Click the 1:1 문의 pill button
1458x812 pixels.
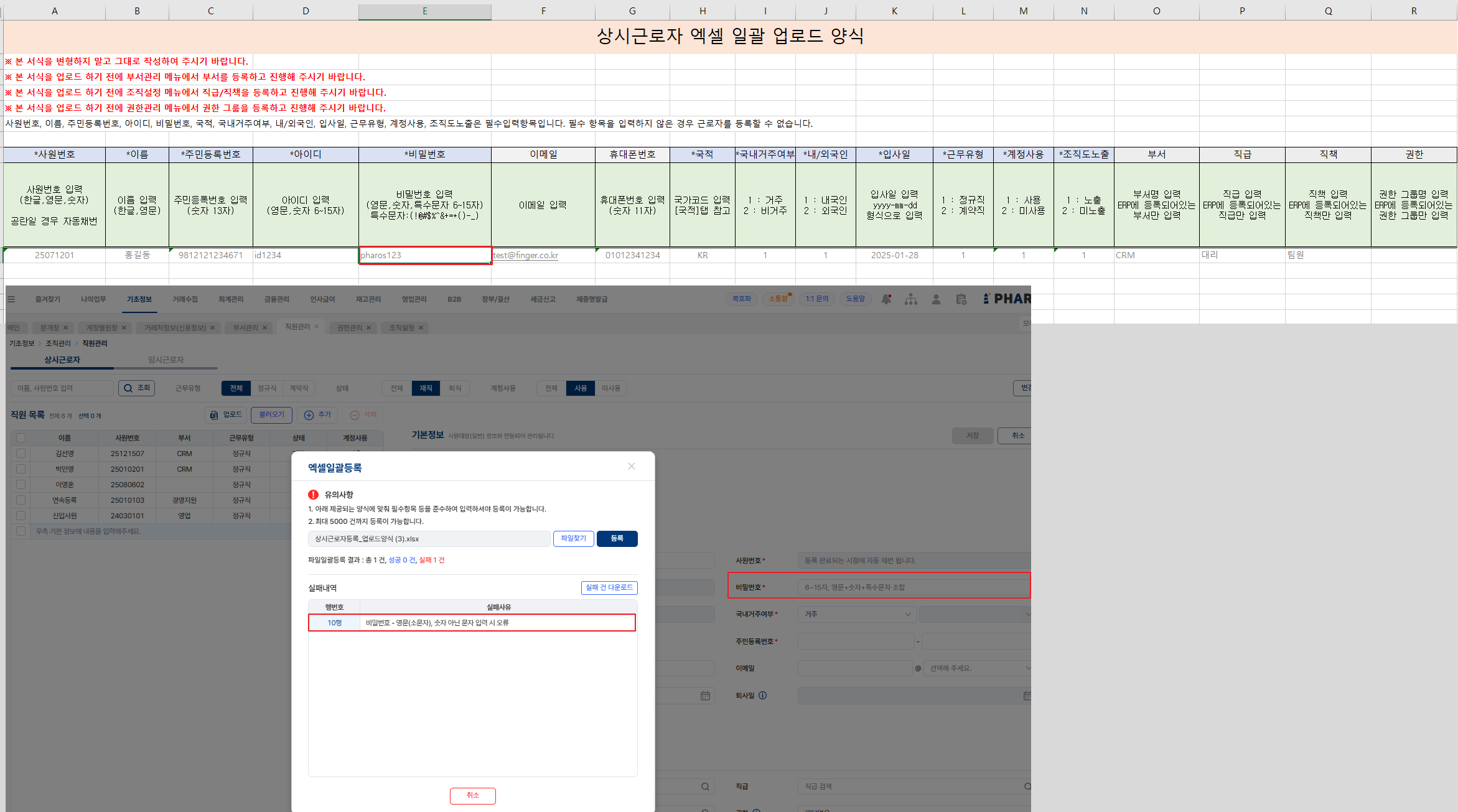coord(817,299)
